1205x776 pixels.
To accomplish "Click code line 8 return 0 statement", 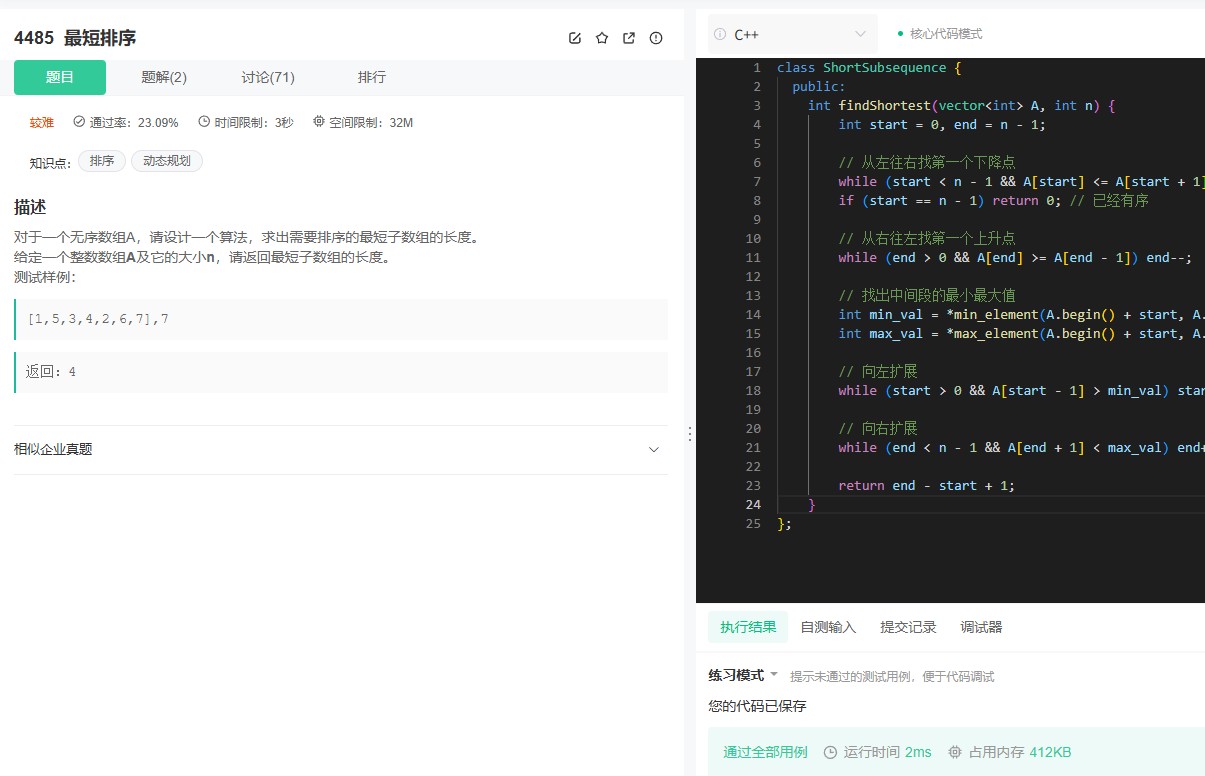I will (x=993, y=200).
